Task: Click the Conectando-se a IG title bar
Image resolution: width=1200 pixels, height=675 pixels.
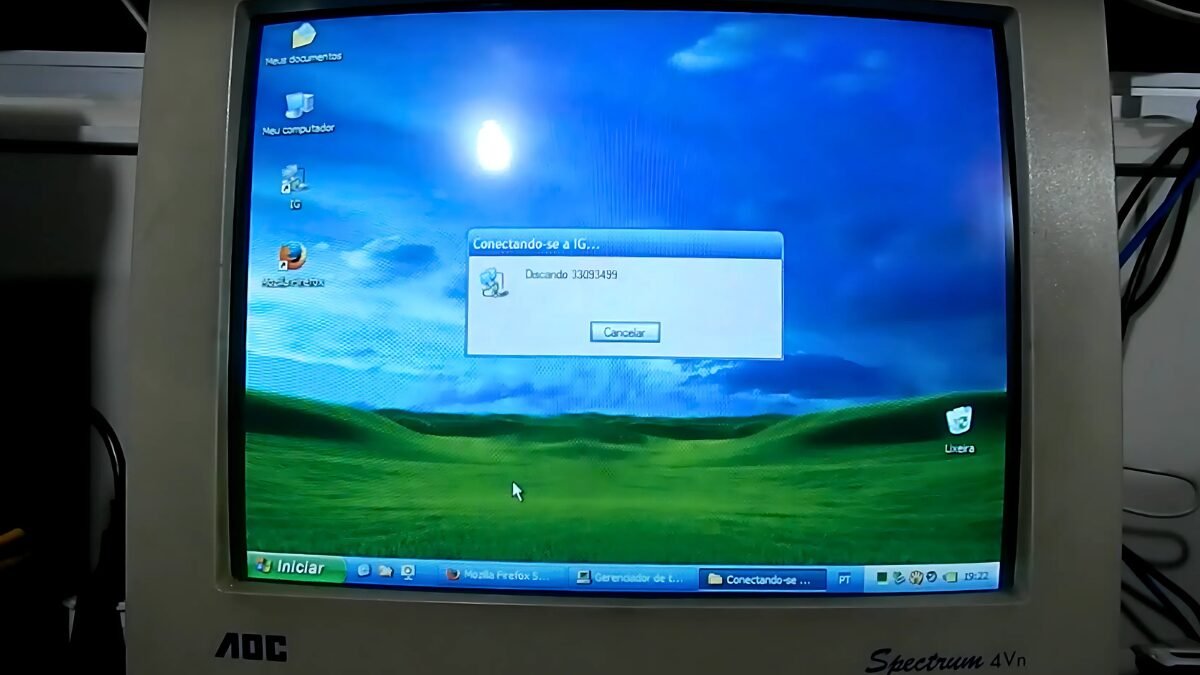Action: tap(624, 244)
